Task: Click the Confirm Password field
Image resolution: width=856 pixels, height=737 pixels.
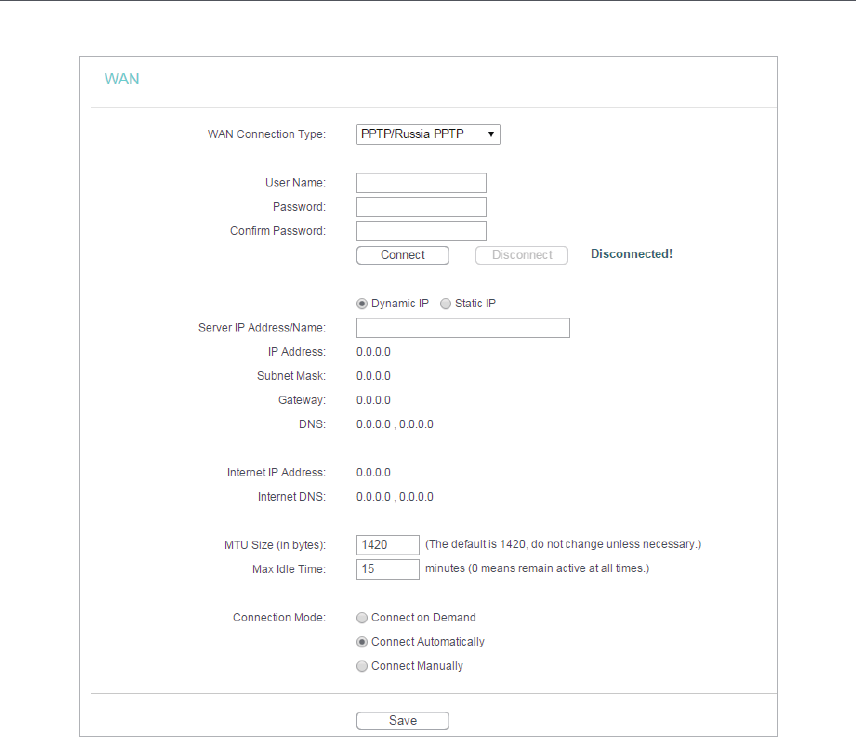Action: [x=421, y=231]
